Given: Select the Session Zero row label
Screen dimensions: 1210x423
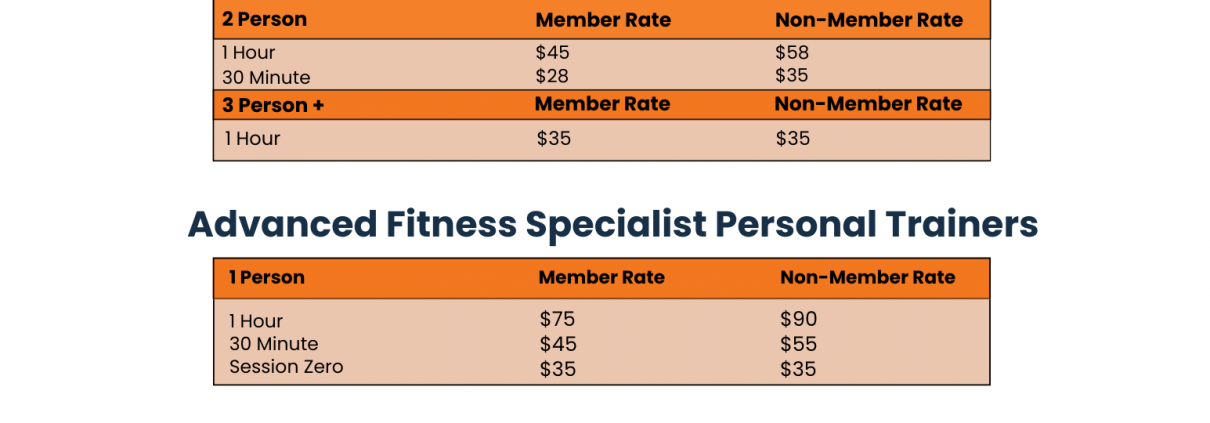Looking at the screenshot, I should pyautogui.click(x=286, y=367).
